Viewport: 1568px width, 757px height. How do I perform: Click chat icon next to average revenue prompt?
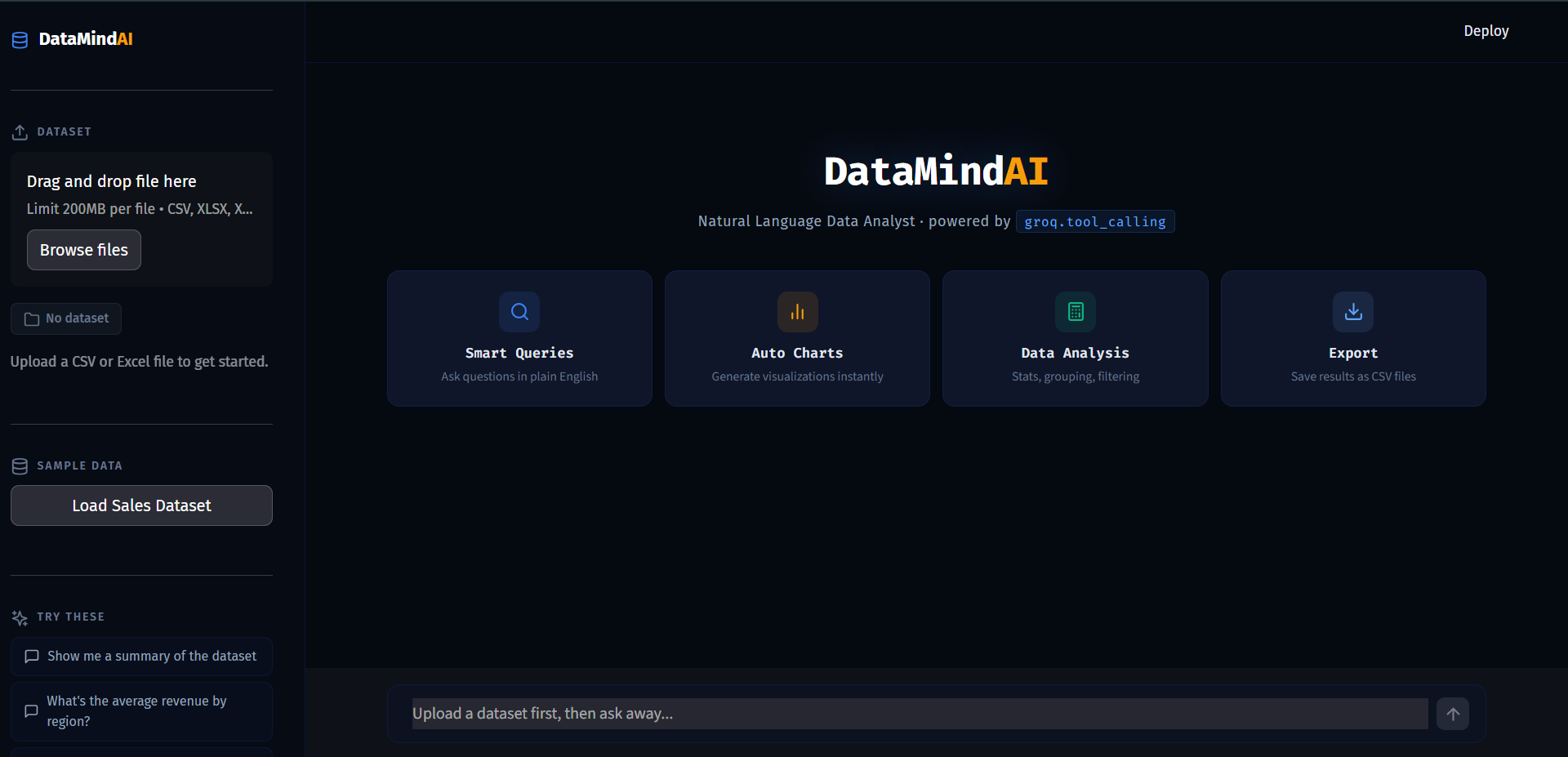[x=31, y=711]
